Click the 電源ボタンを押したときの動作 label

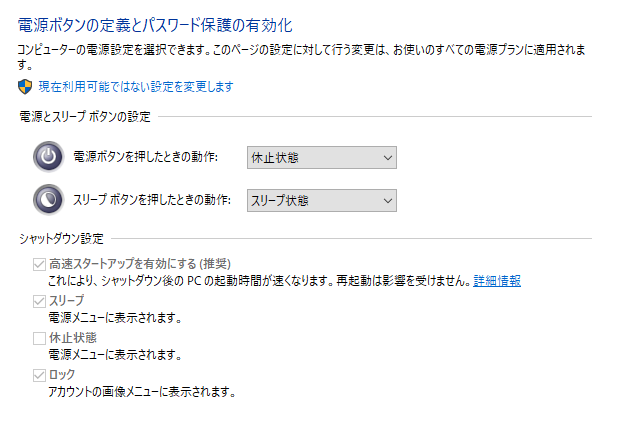point(156,157)
